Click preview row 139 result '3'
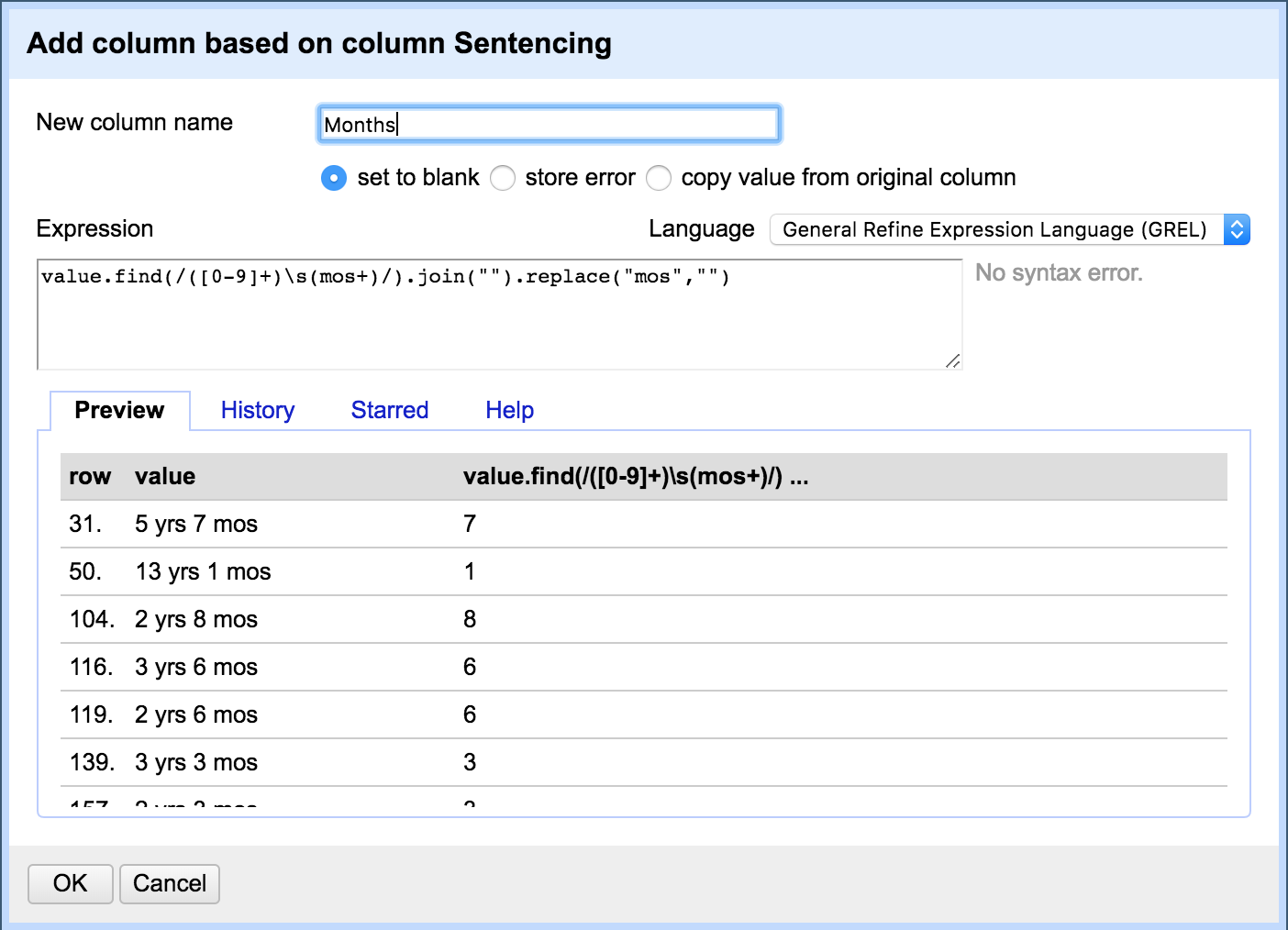This screenshot has height=930, width=1288. pyautogui.click(x=470, y=762)
